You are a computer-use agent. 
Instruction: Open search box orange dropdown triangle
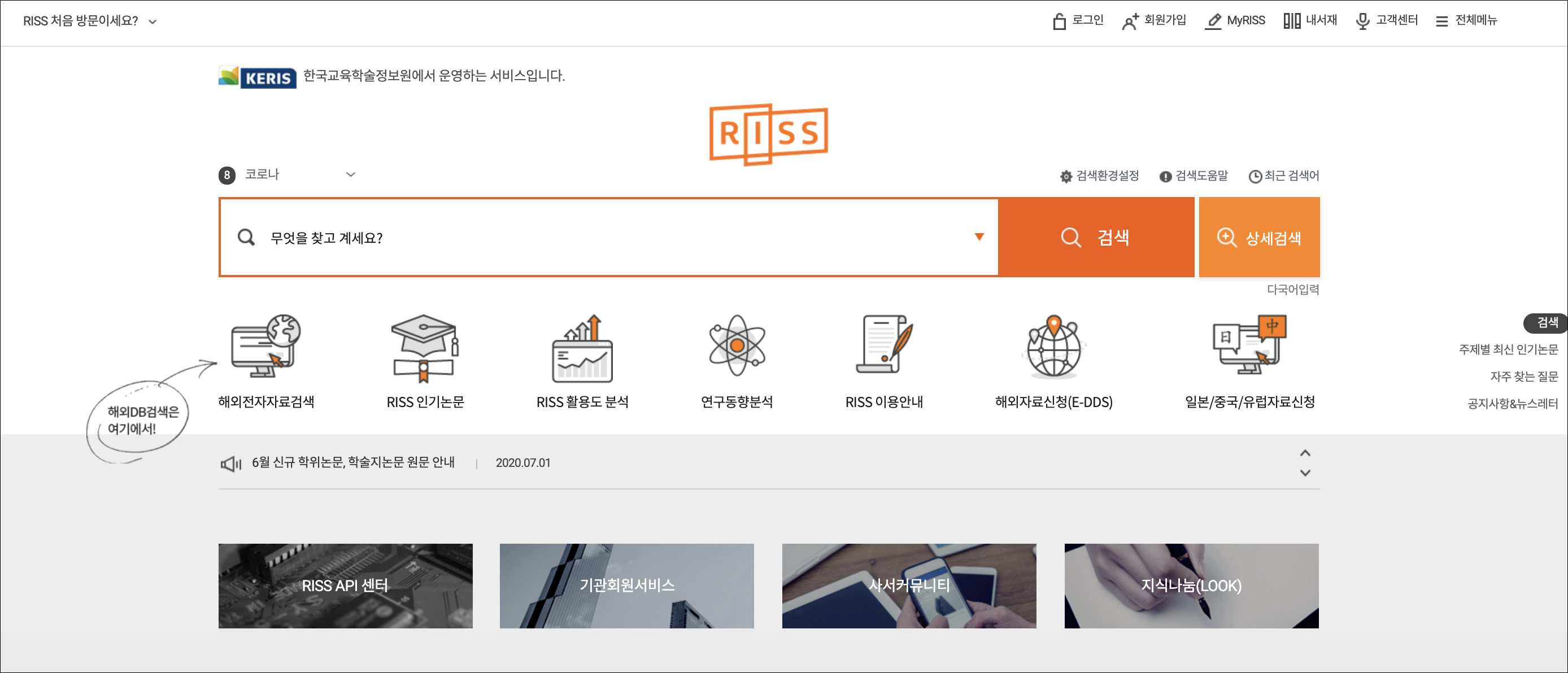point(979,237)
